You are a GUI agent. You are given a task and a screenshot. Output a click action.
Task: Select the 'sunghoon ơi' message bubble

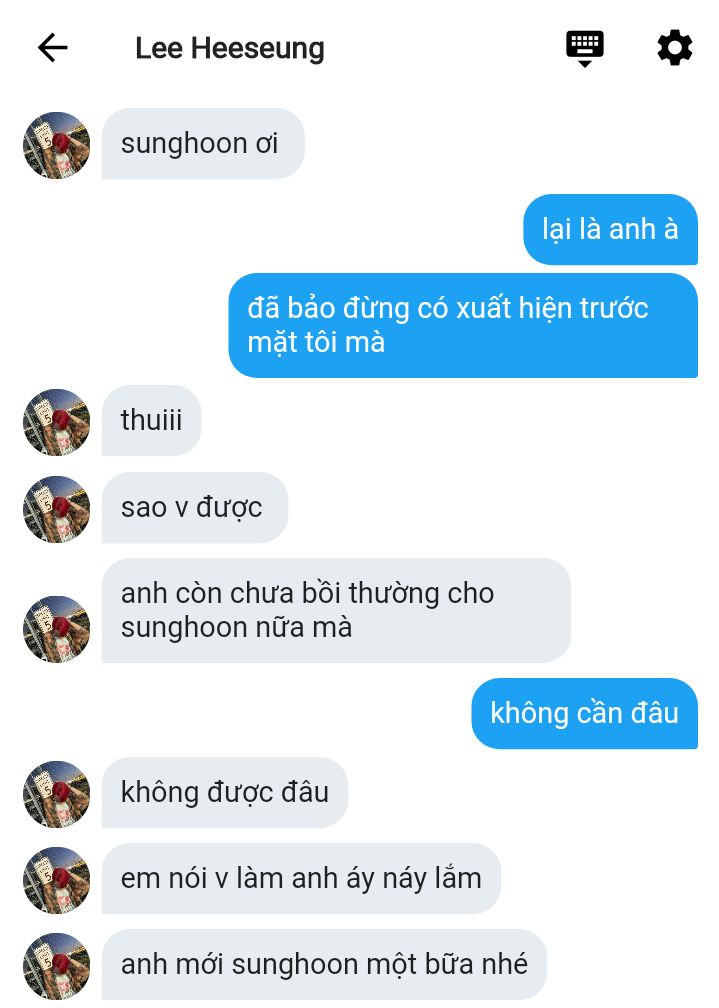tap(203, 143)
